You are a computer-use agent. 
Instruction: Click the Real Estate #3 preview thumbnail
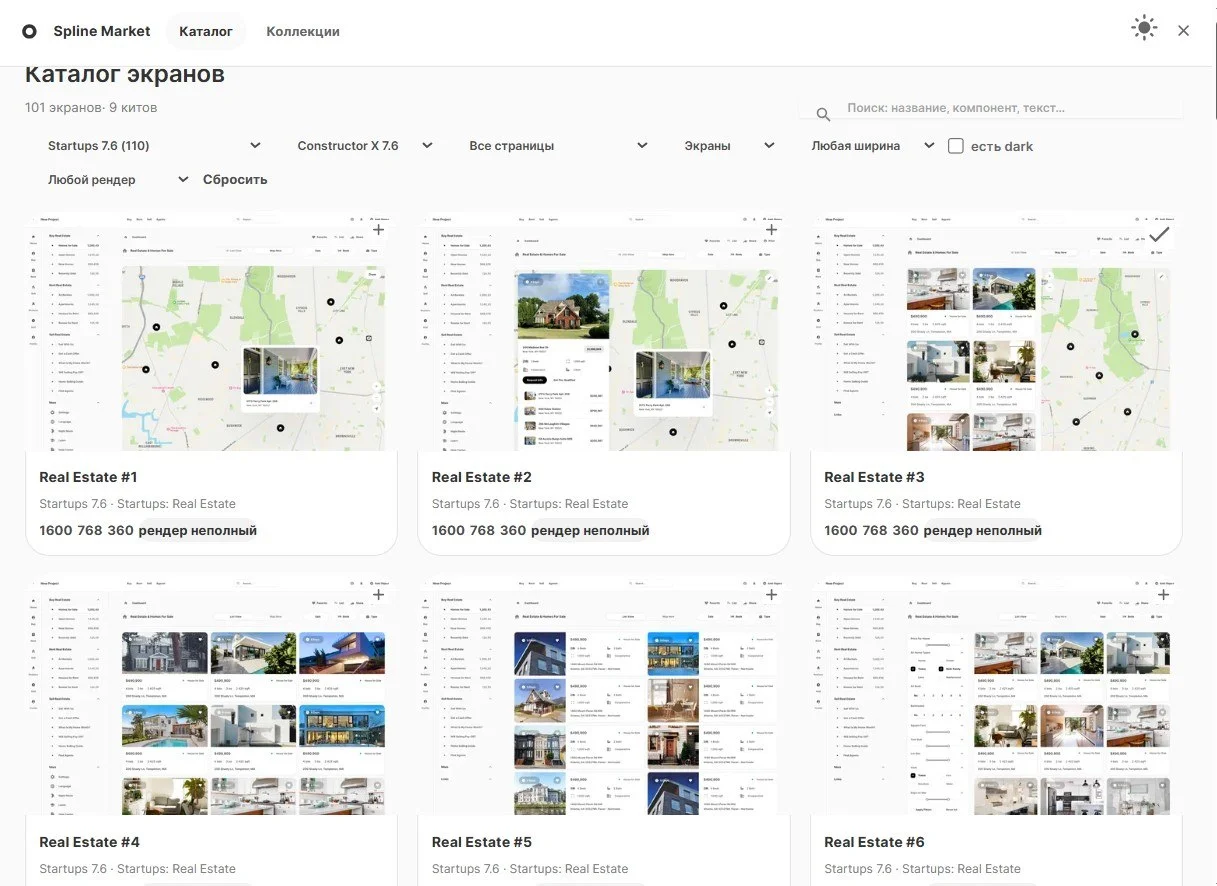point(996,331)
